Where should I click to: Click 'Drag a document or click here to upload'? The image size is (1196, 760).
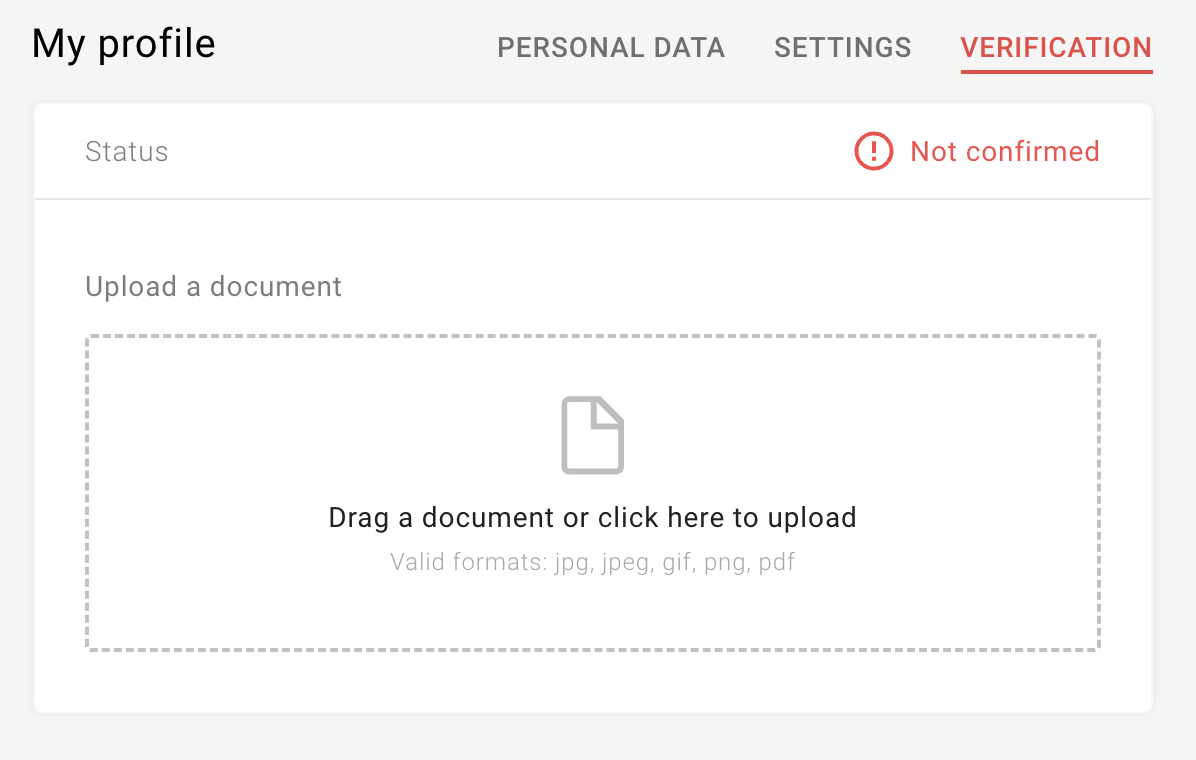593,517
